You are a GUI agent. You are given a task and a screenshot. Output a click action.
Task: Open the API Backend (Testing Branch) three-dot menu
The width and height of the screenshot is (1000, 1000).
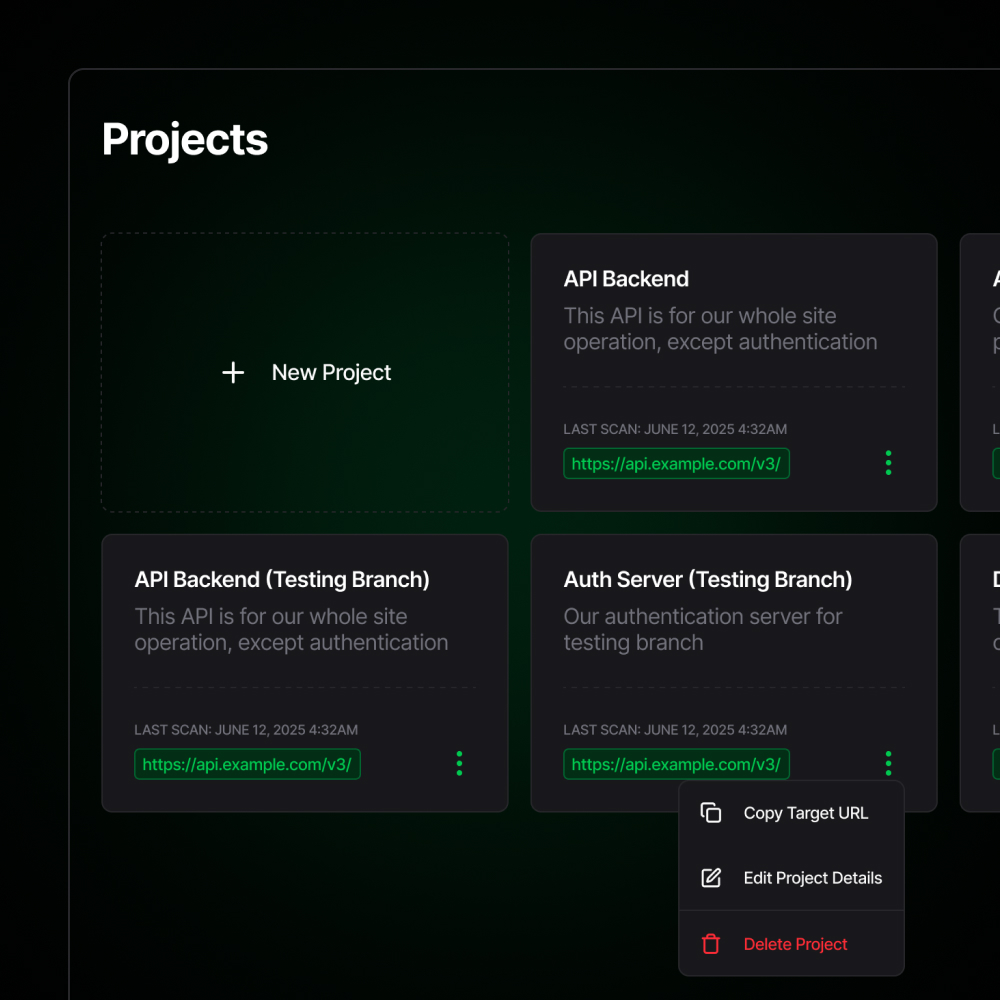coord(459,763)
